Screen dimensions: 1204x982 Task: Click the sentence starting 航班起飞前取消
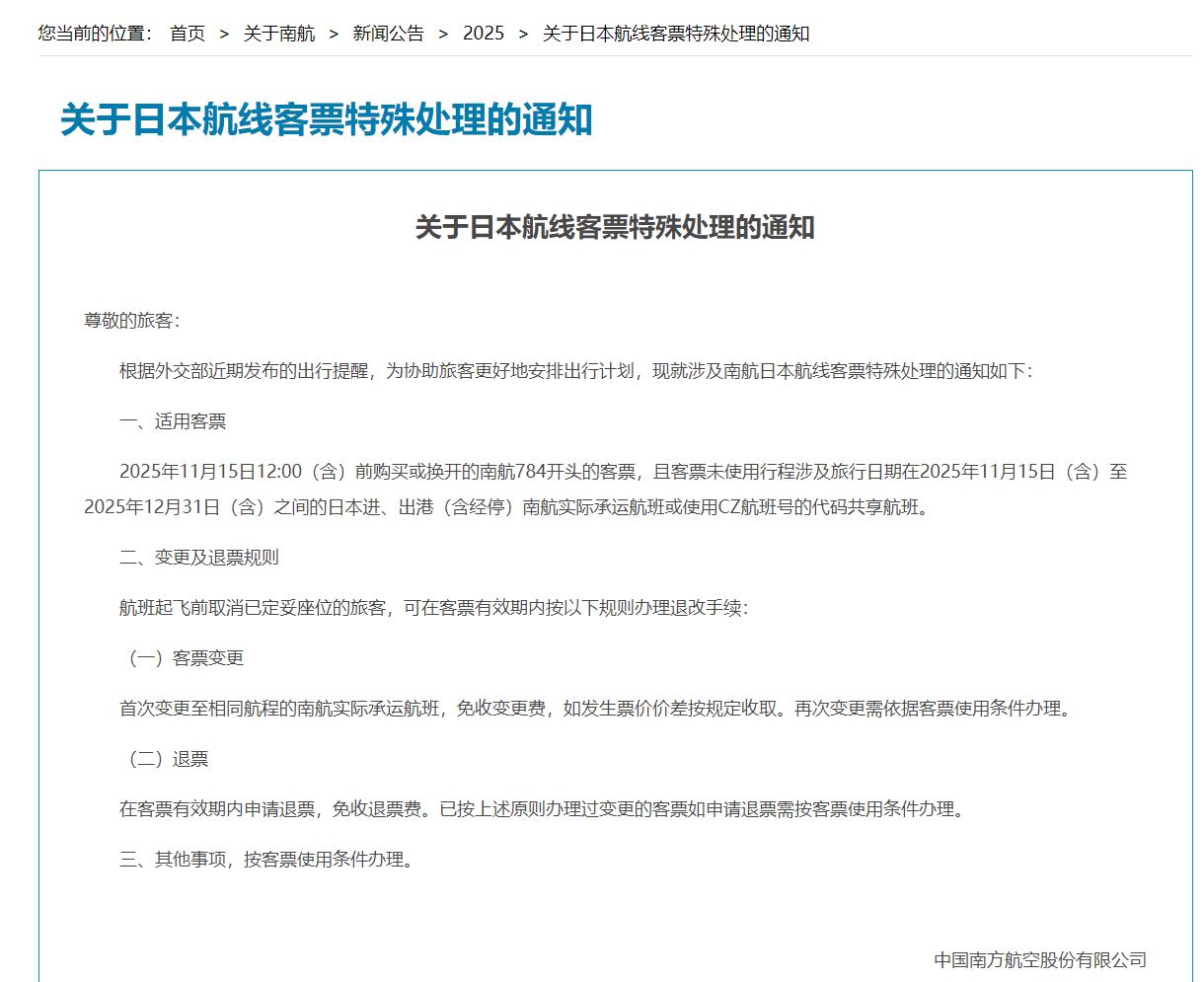point(434,608)
